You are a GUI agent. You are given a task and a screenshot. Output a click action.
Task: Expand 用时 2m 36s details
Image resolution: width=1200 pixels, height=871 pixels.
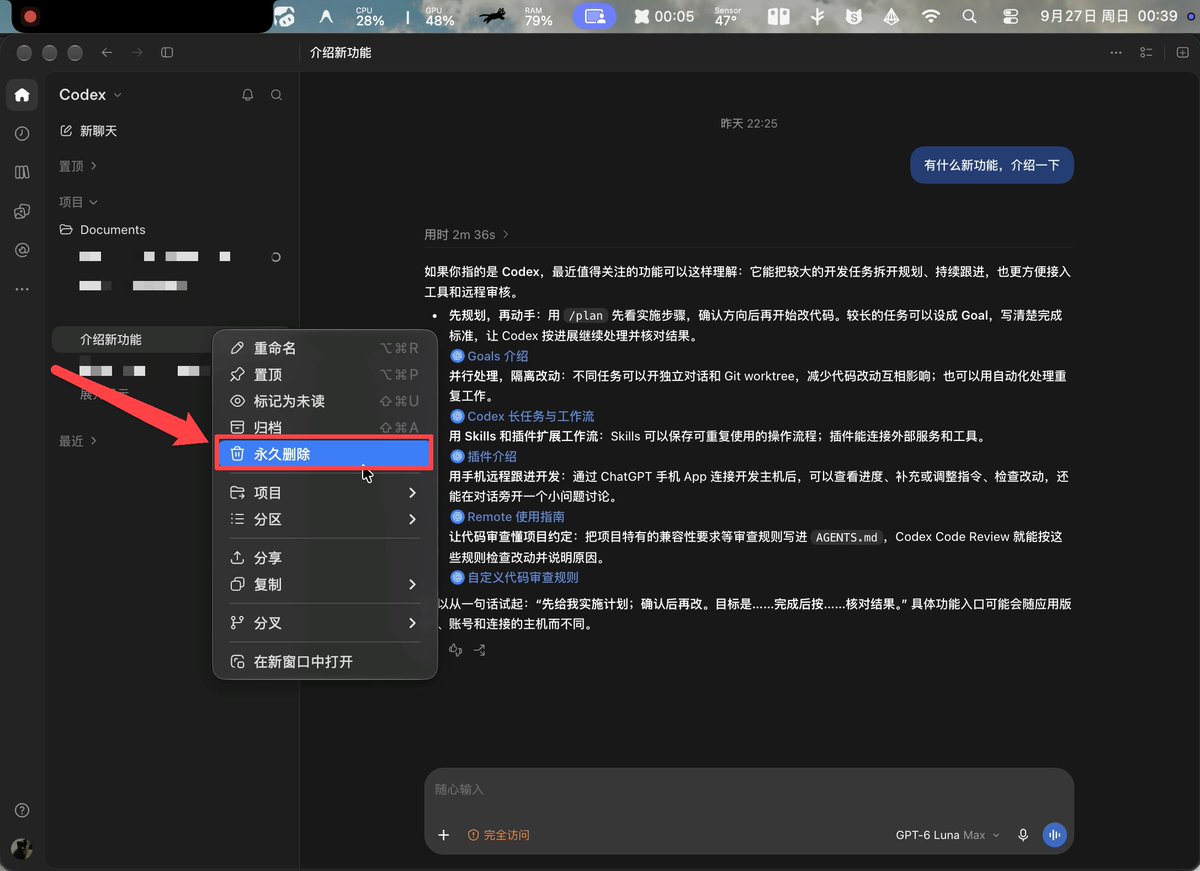[466, 235]
